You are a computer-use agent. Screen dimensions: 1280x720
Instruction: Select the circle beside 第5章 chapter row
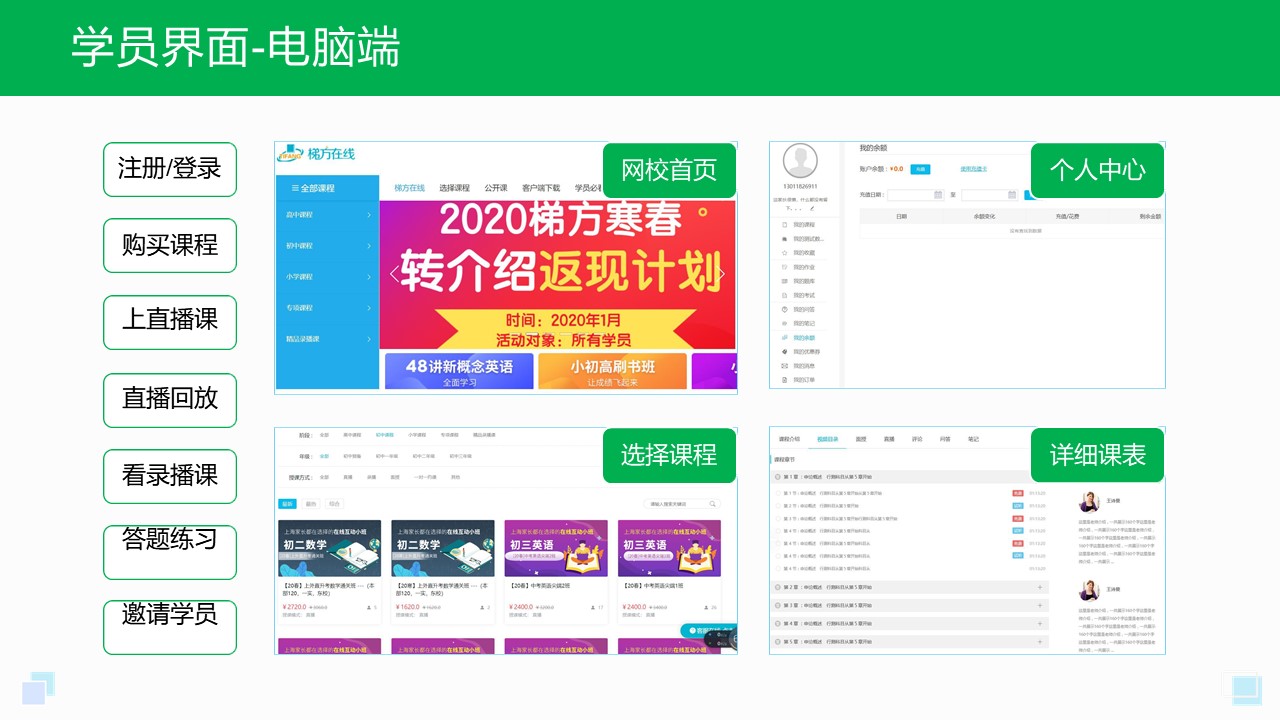point(779,641)
